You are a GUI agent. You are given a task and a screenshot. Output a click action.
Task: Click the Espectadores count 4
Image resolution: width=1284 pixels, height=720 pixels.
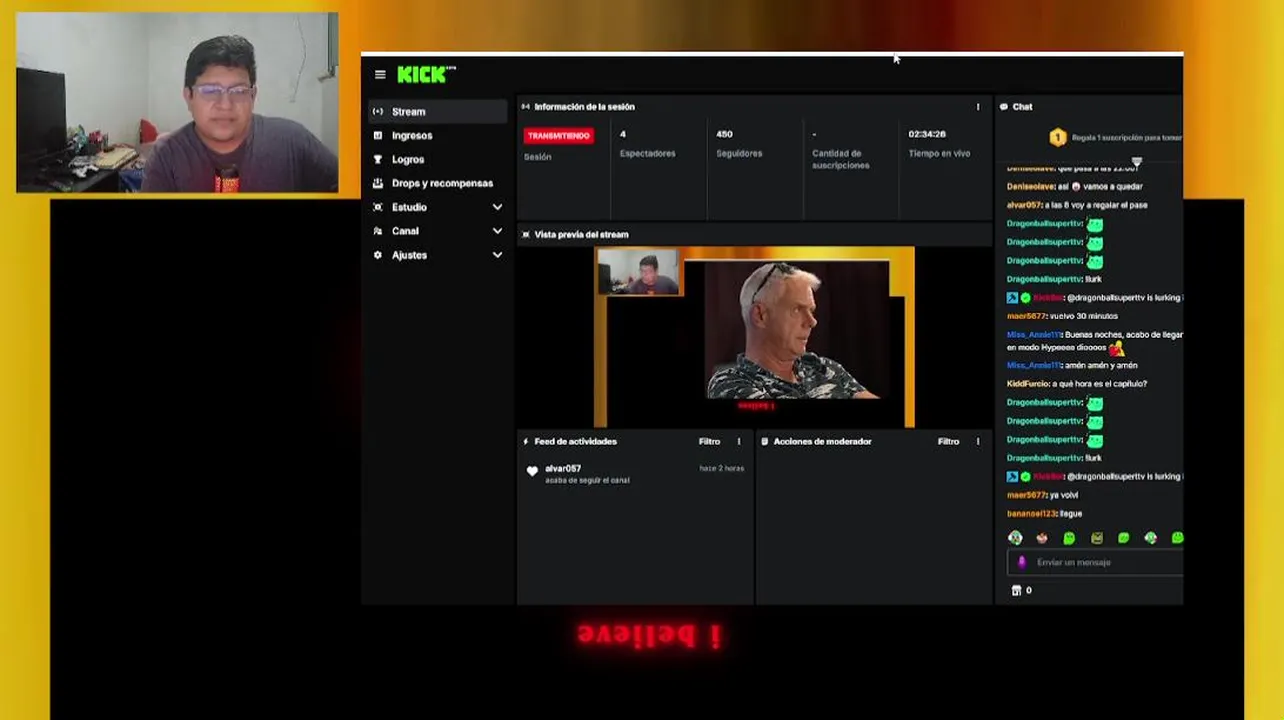(x=623, y=134)
